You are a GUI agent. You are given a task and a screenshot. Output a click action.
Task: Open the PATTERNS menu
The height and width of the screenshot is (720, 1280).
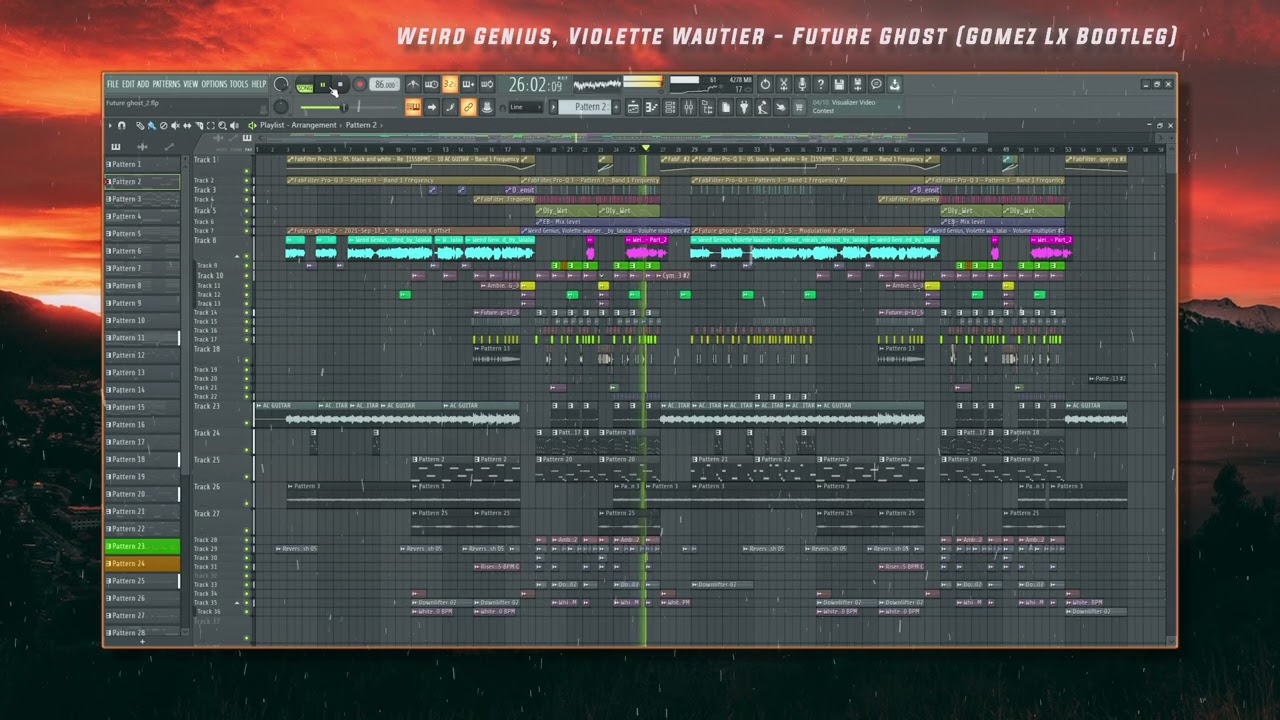[x=166, y=84]
